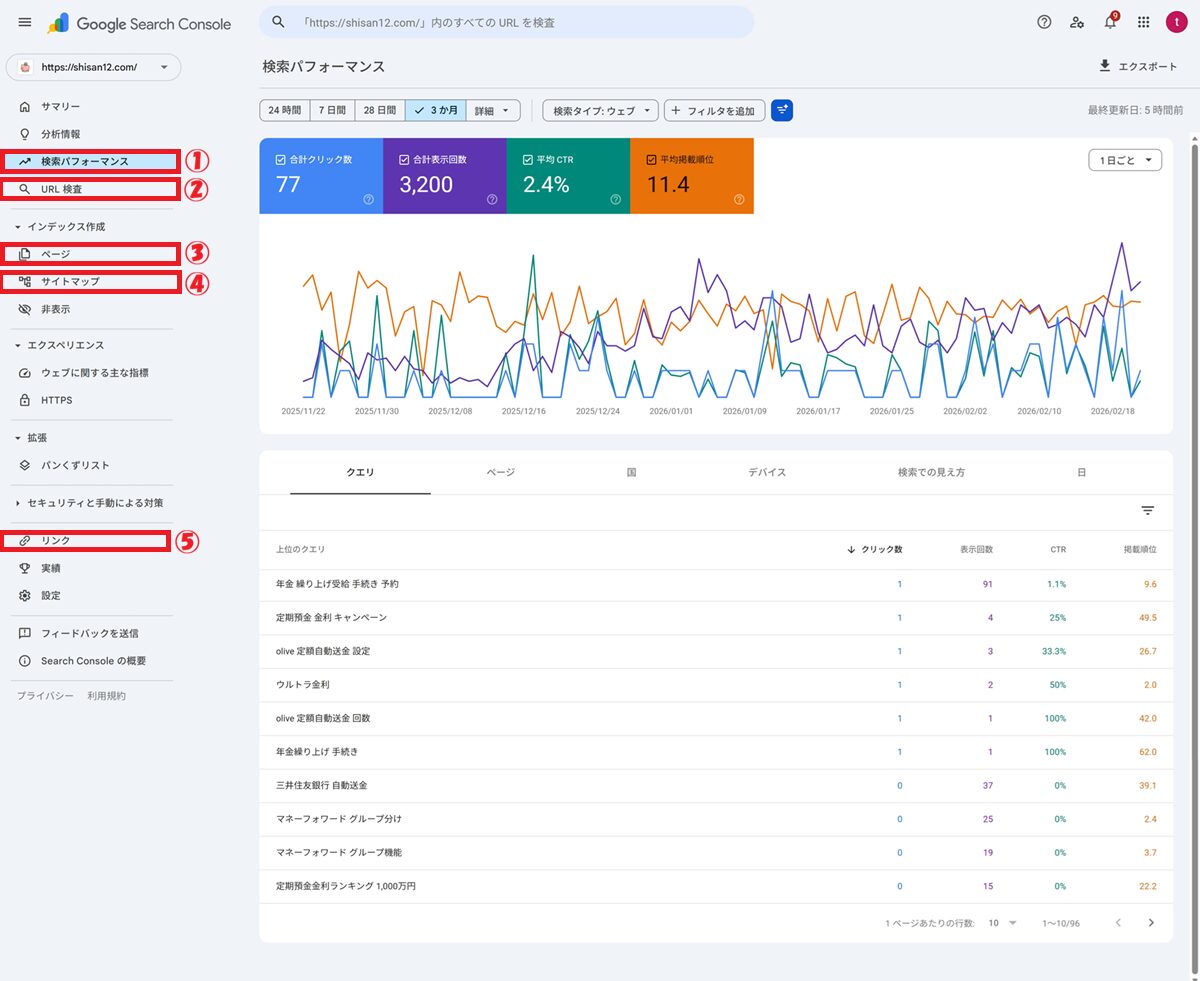
Task: Disable the 平均掲載順位 metric checkbox
Action: [651, 159]
